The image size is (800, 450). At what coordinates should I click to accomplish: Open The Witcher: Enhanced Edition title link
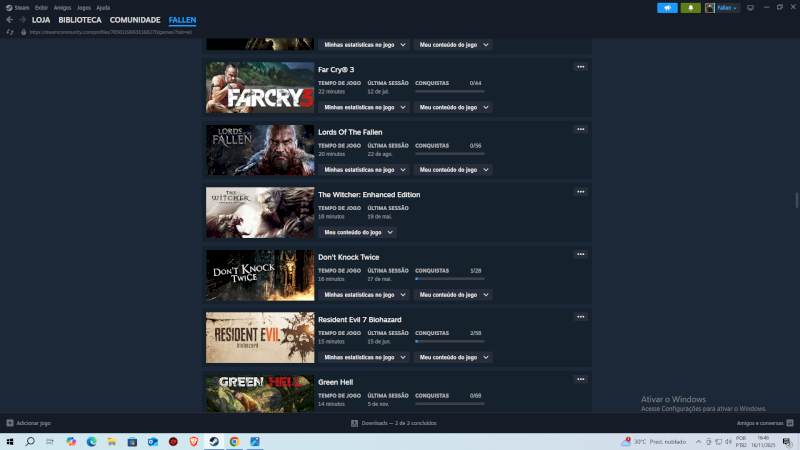[369, 194]
